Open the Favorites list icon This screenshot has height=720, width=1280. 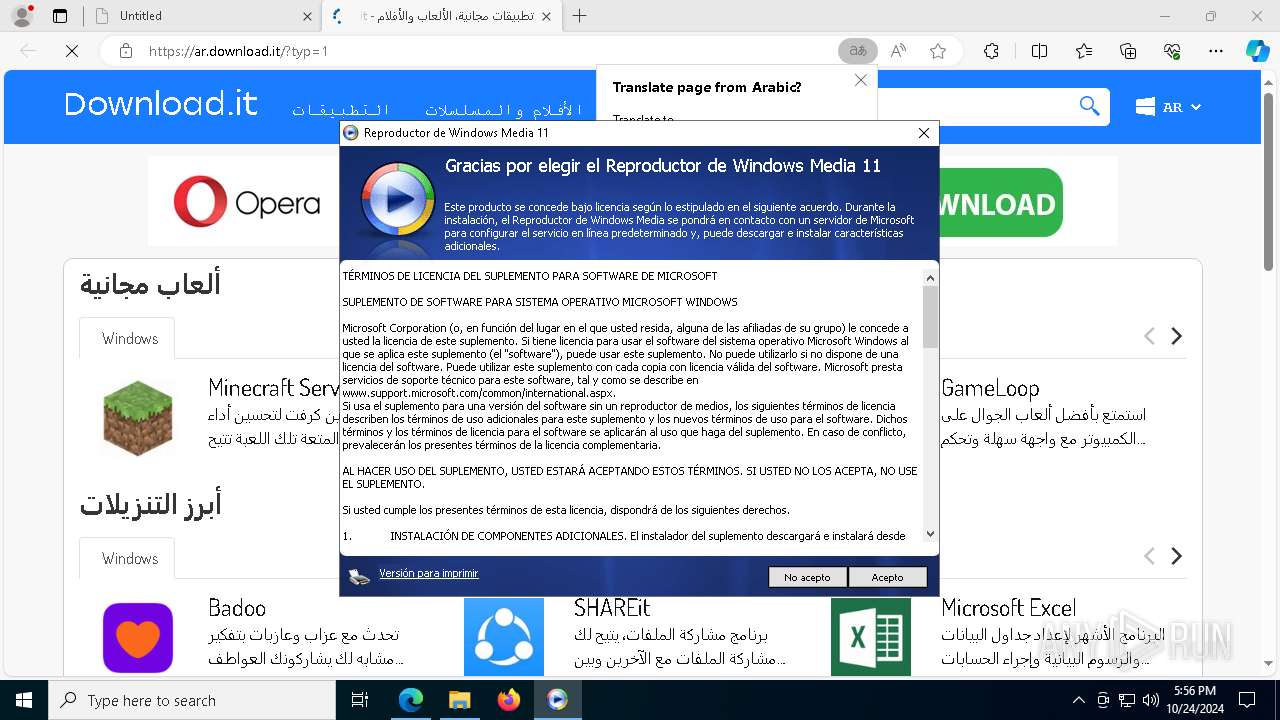1084,51
